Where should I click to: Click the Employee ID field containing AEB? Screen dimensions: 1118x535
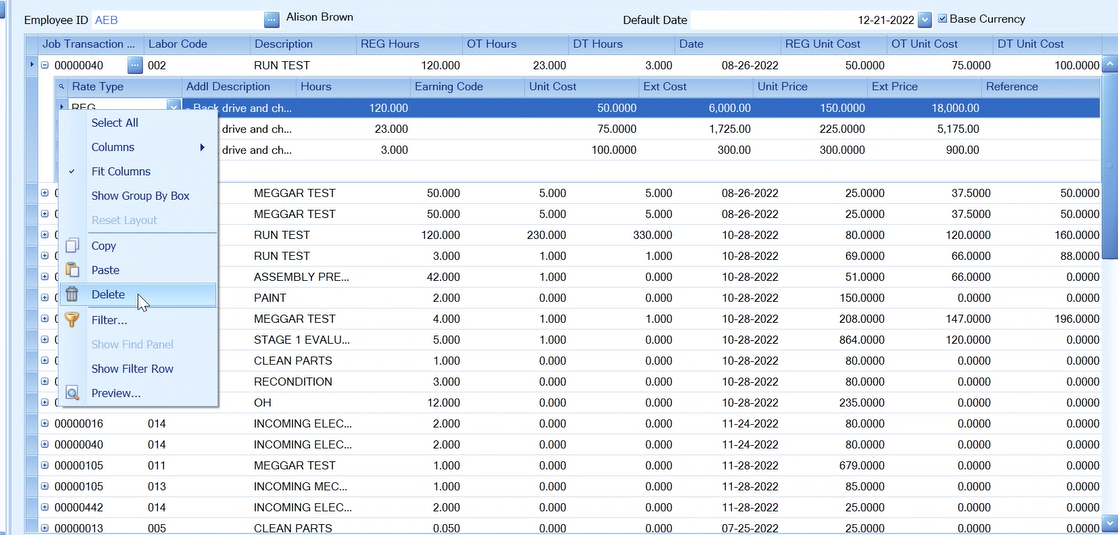coord(176,20)
